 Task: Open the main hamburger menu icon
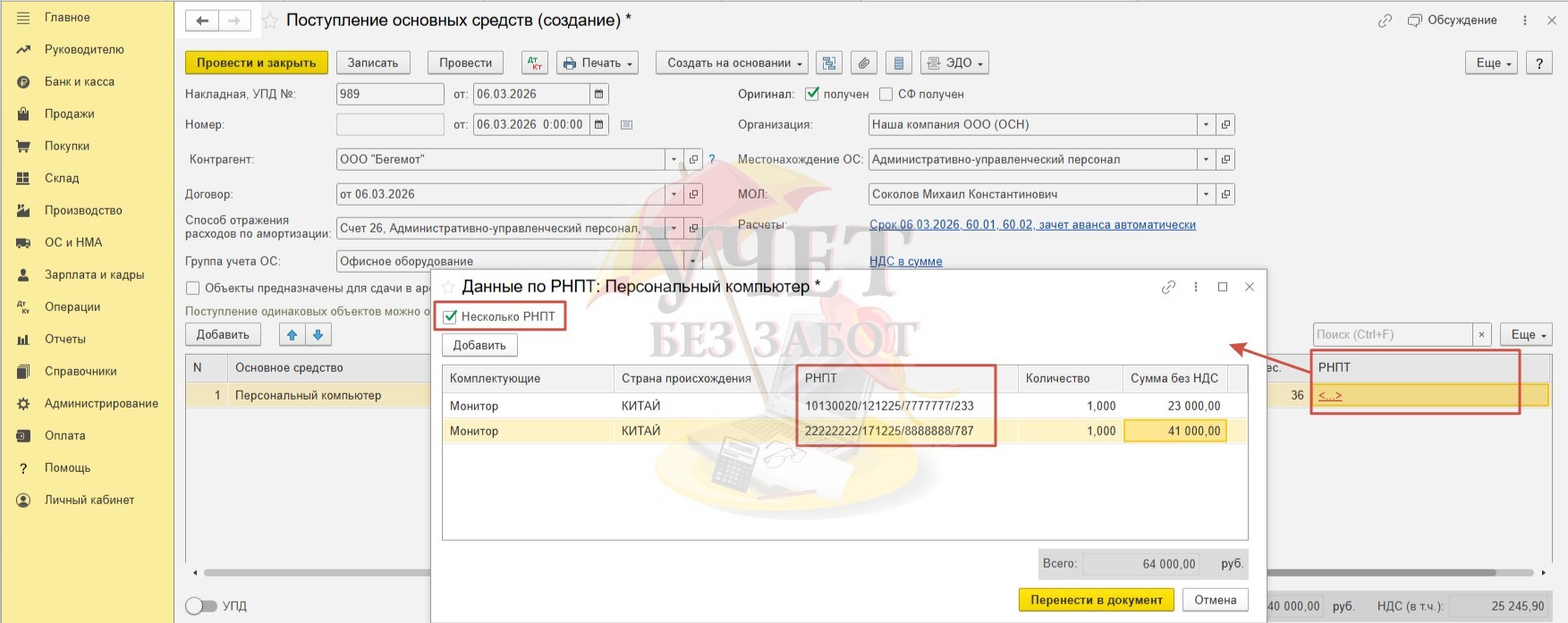pos(23,18)
